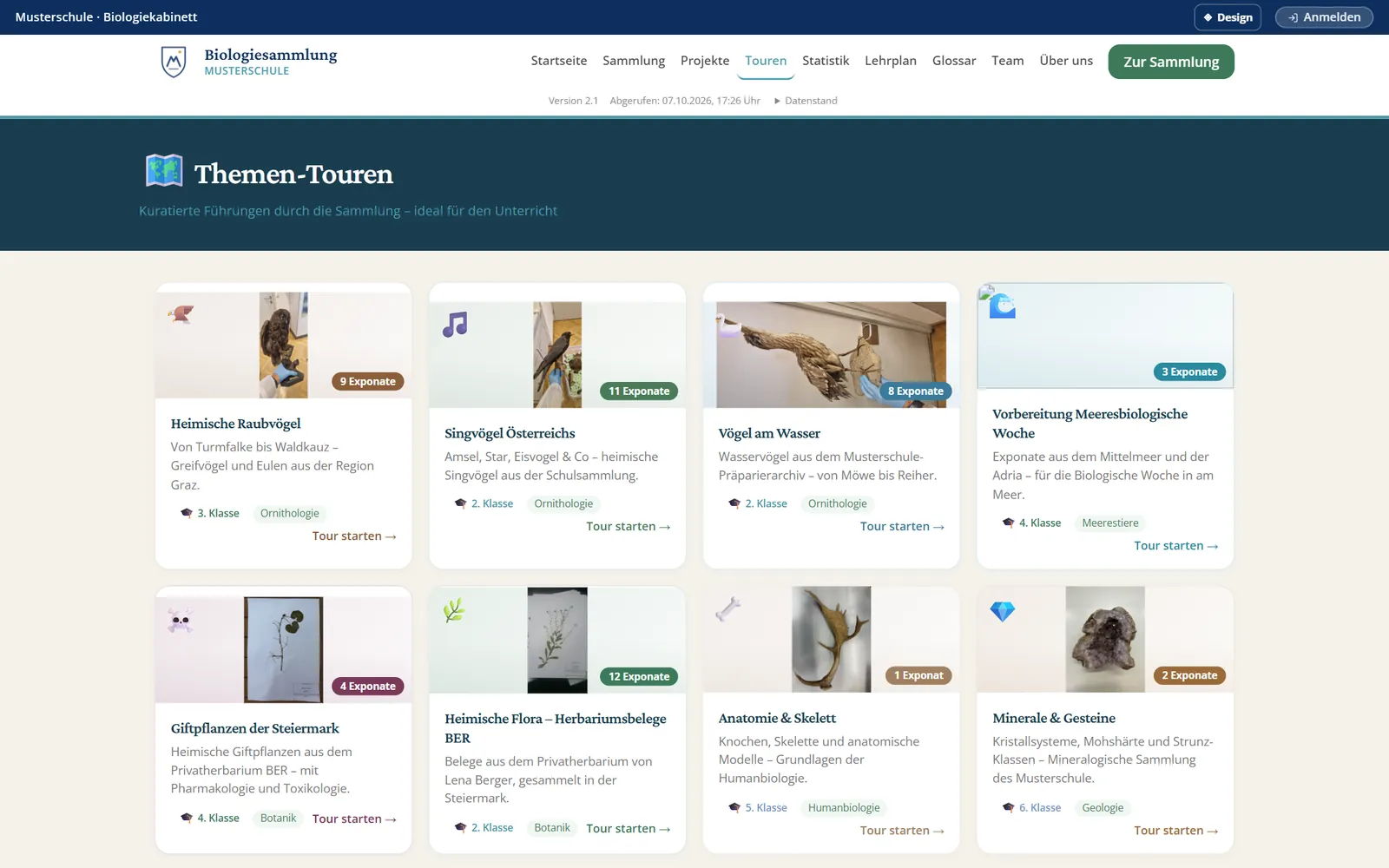Click the Zur Sammlung button
Image resolution: width=1389 pixels, height=868 pixels.
tap(1171, 62)
